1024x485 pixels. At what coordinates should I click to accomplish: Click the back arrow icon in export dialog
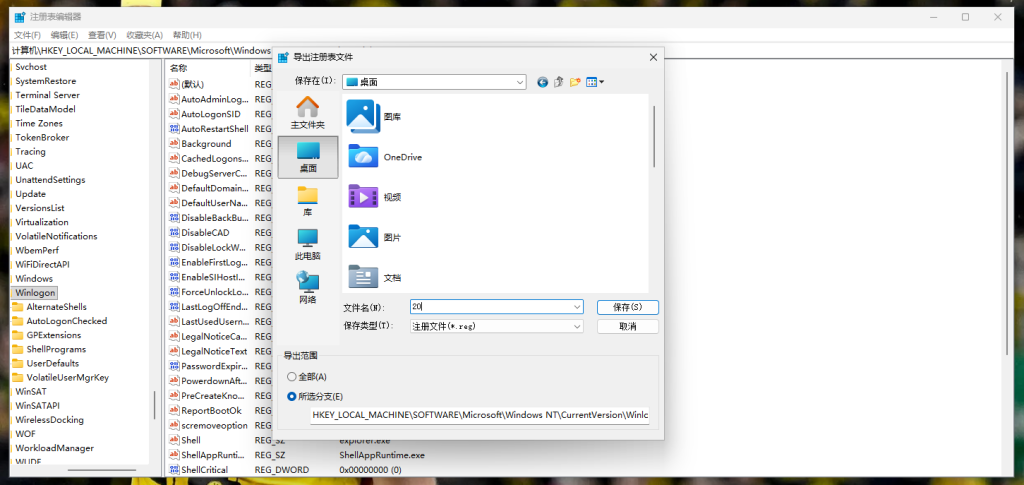(x=542, y=82)
